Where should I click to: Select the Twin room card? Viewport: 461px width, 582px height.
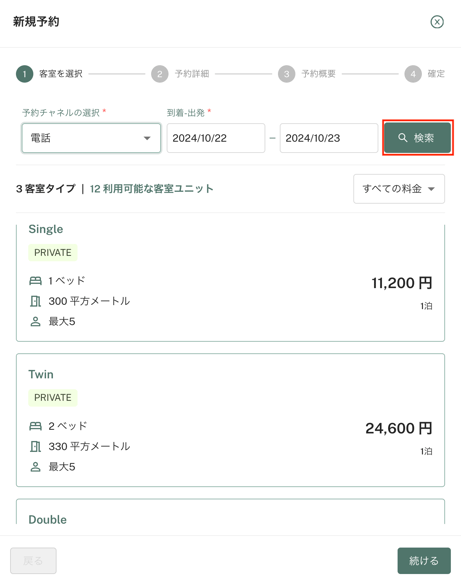[230, 420]
